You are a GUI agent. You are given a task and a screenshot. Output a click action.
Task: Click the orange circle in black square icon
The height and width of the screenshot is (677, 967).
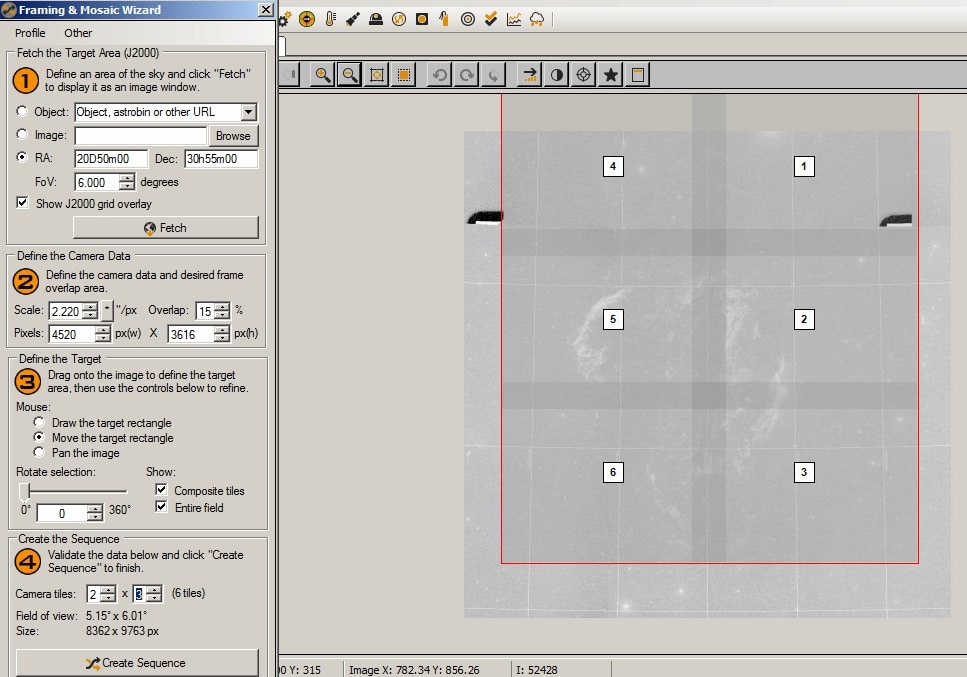point(422,19)
